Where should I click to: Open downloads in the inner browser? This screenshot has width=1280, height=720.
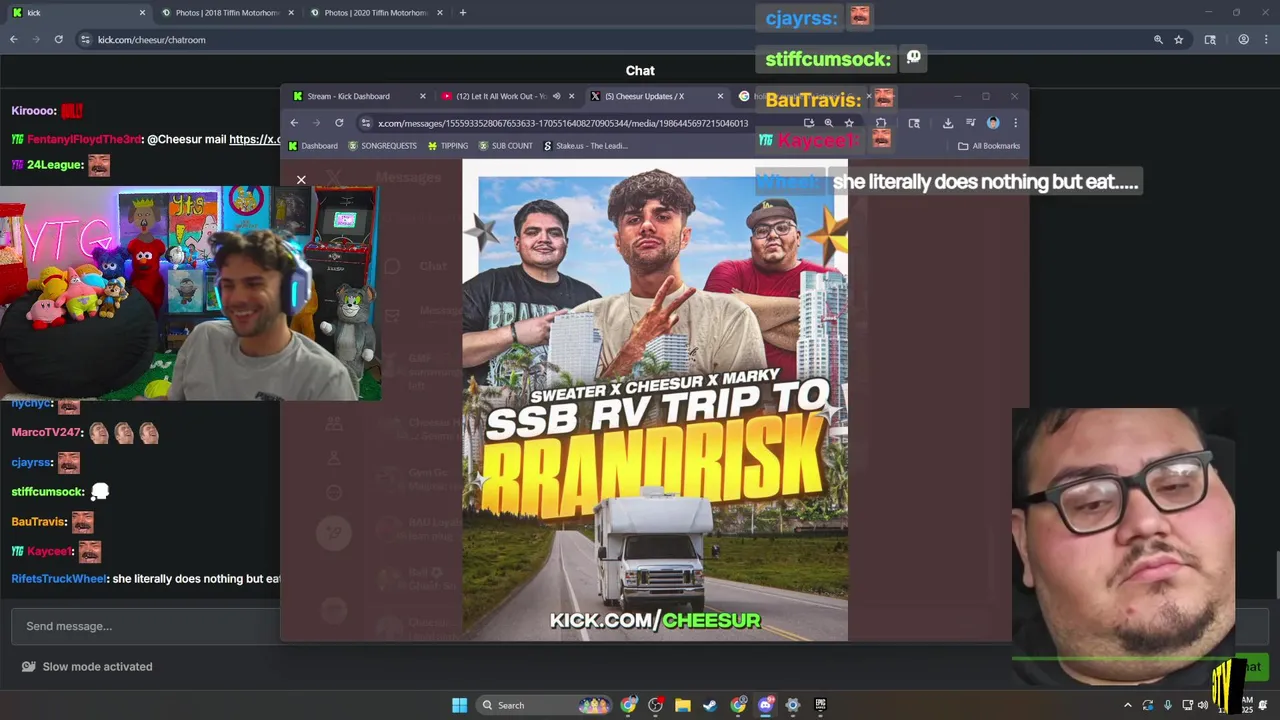948,123
